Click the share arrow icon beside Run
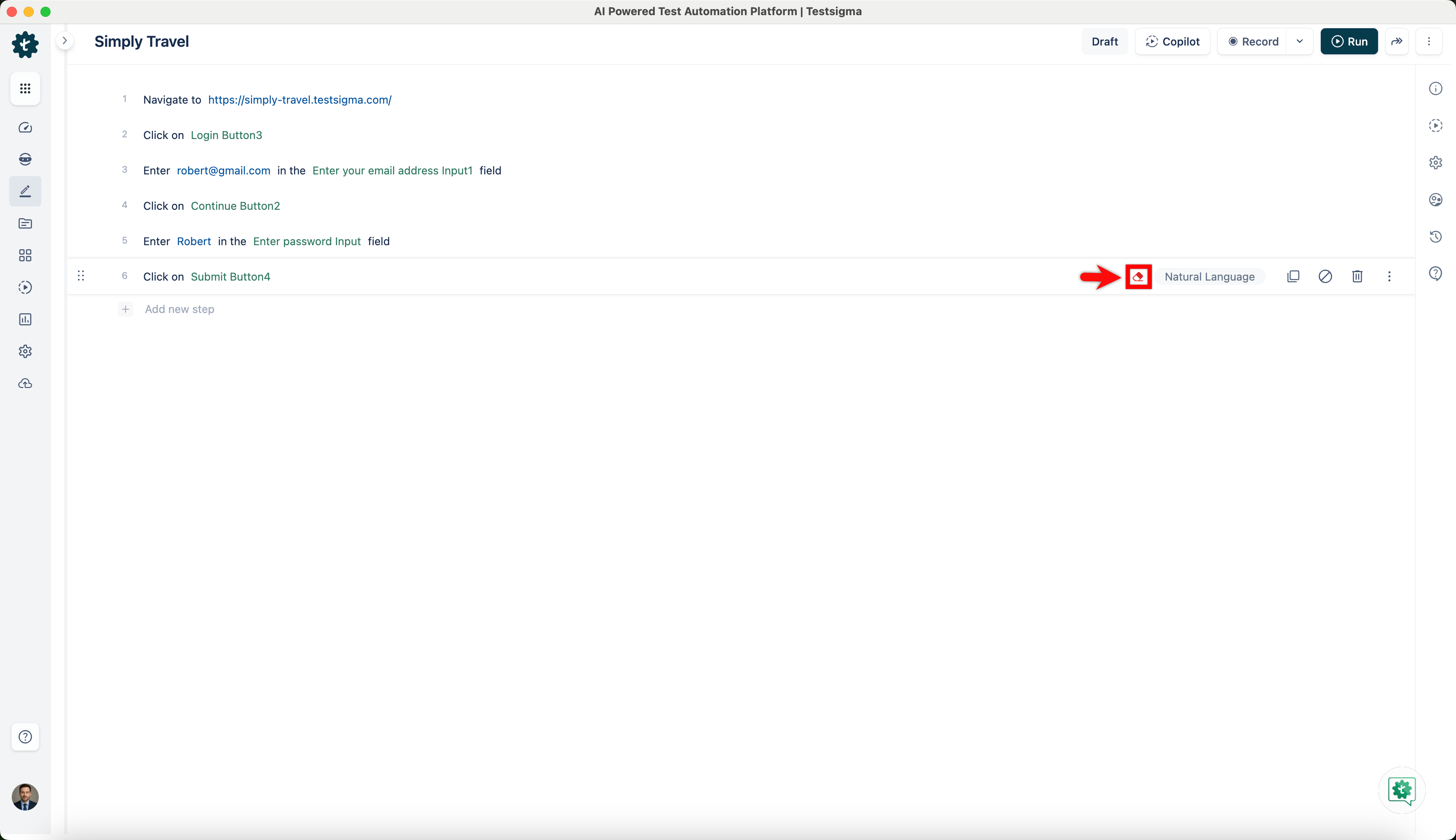 1397,42
